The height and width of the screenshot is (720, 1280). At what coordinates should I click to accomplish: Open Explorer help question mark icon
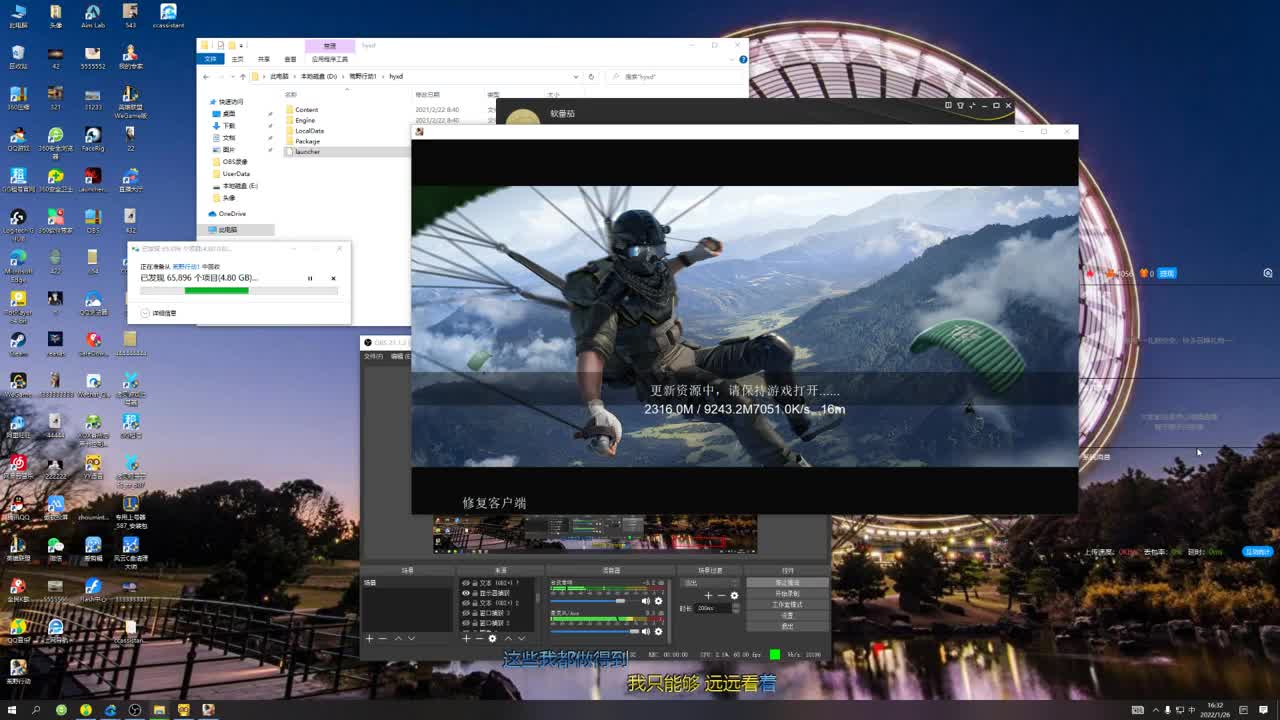tap(743, 59)
